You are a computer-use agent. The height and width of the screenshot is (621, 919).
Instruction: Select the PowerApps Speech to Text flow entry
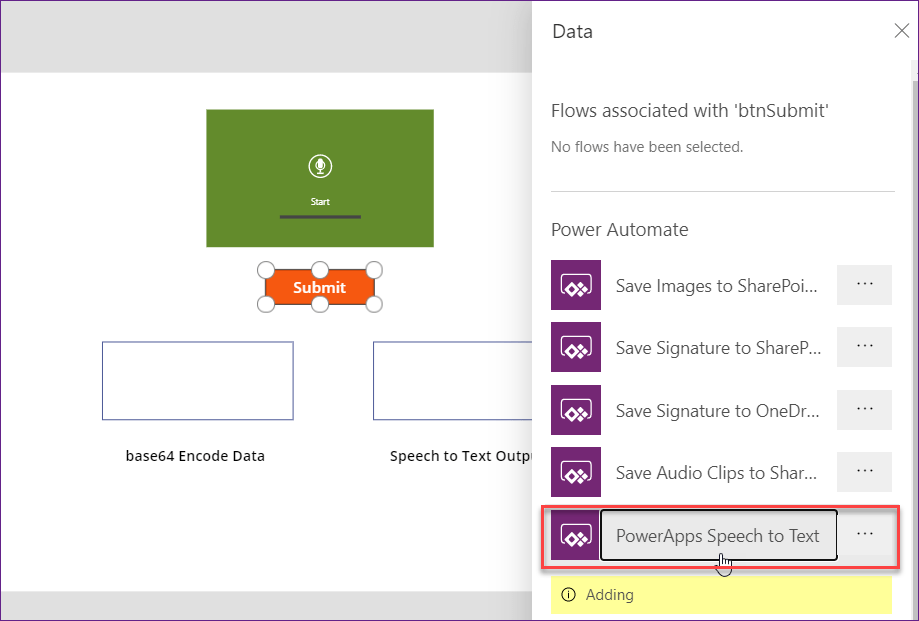point(718,535)
